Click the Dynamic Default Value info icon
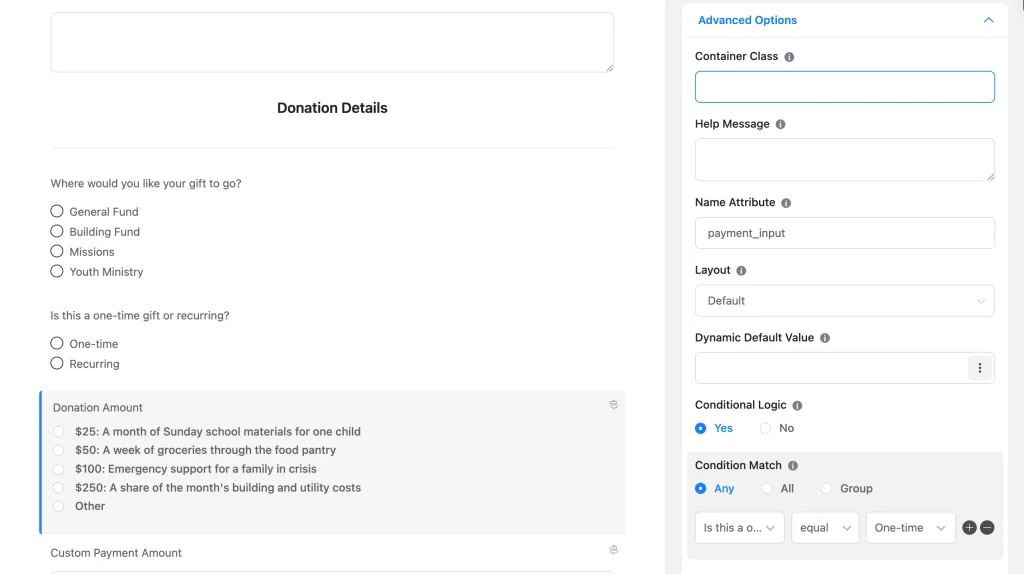The height and width of the screenshot is (574, 1024). [x=825, y=338]
